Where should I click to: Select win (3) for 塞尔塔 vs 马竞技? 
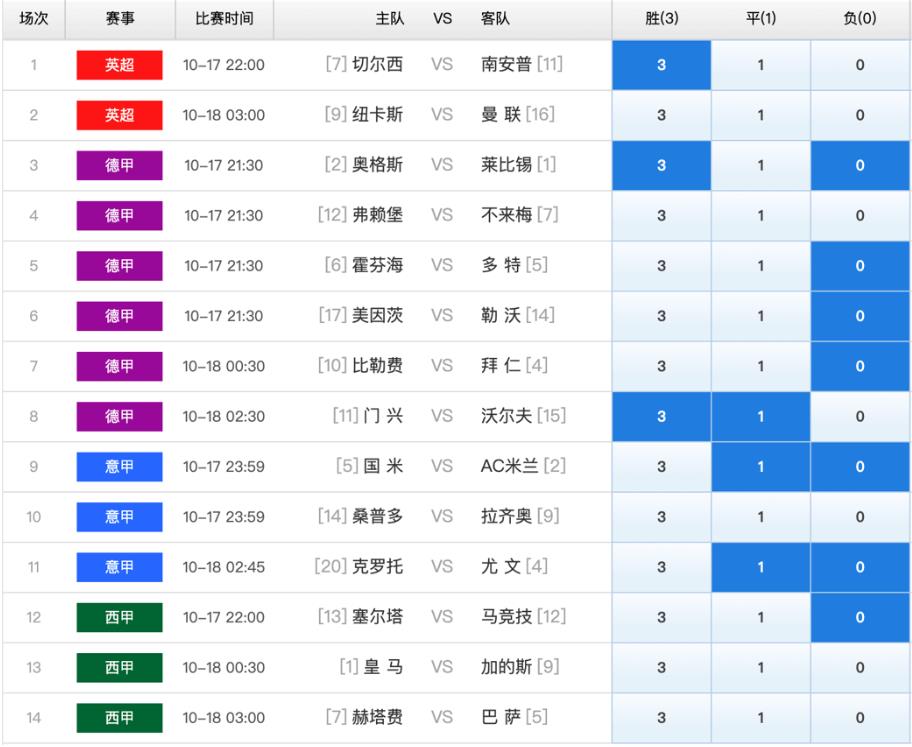pos(661,617)
